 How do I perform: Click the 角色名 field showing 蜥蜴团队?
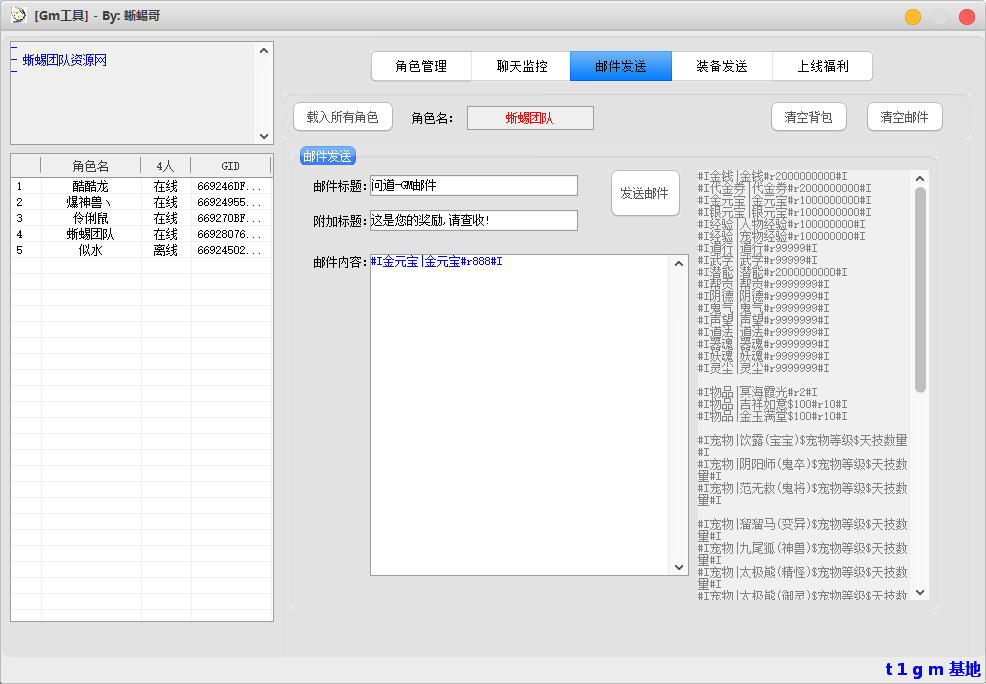(530, 118)
